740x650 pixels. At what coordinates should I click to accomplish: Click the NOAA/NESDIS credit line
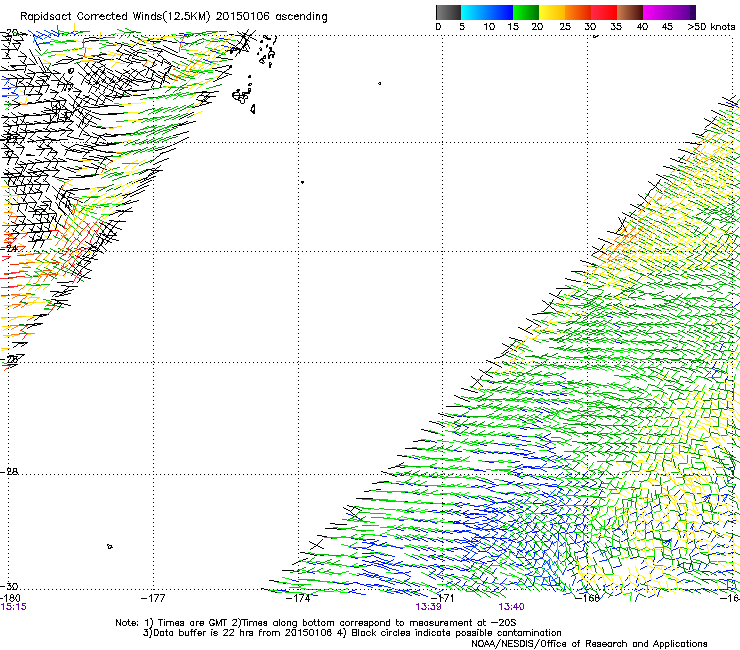coord(589,644)
